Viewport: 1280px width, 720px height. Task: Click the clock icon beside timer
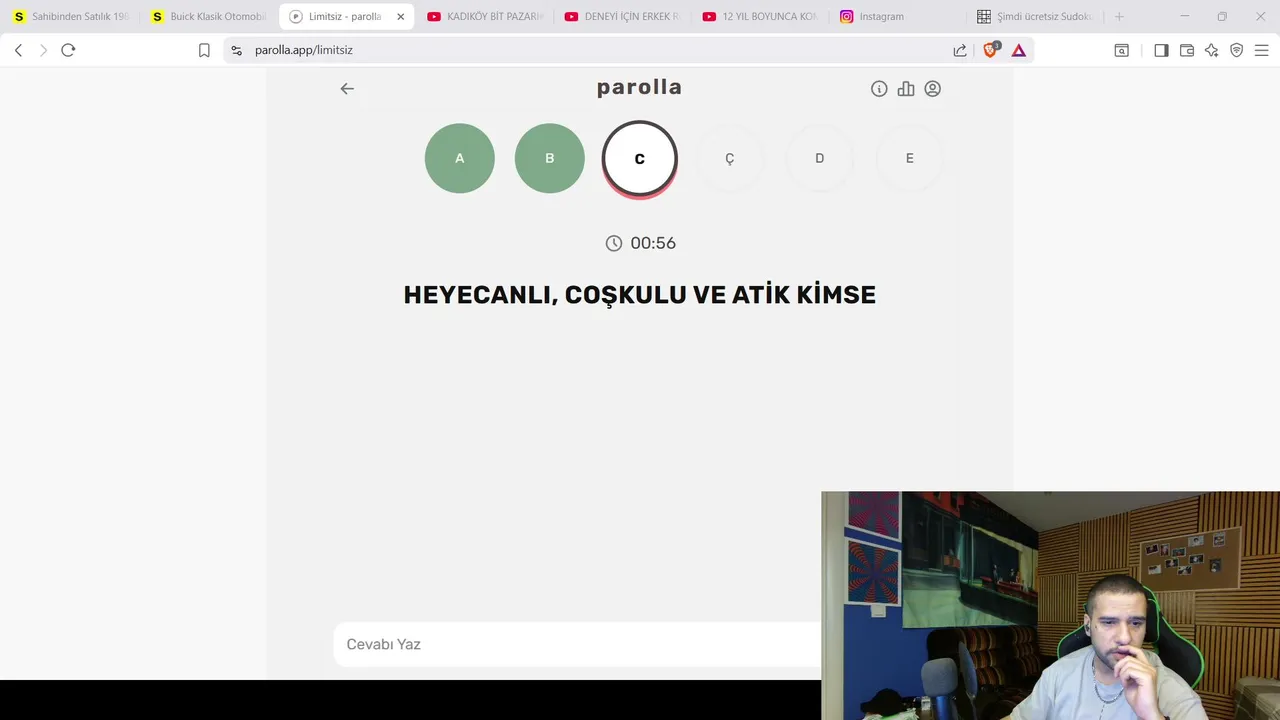[614, 243]
